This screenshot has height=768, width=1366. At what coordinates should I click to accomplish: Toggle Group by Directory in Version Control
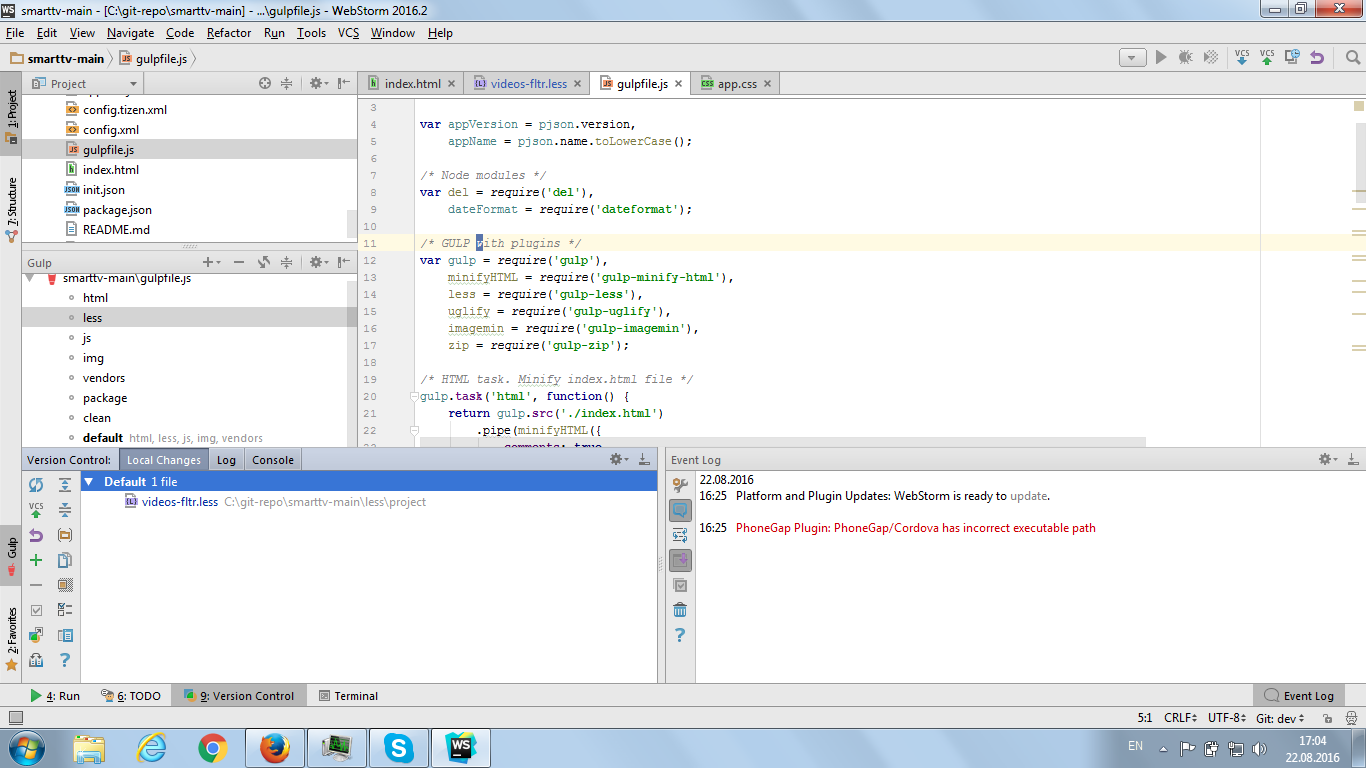pos(65,535)
